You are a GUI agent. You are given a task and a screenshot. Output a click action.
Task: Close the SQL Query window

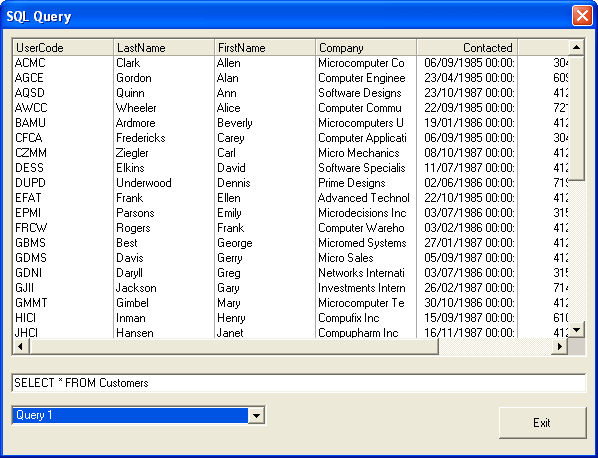click(x=582, y=16)
